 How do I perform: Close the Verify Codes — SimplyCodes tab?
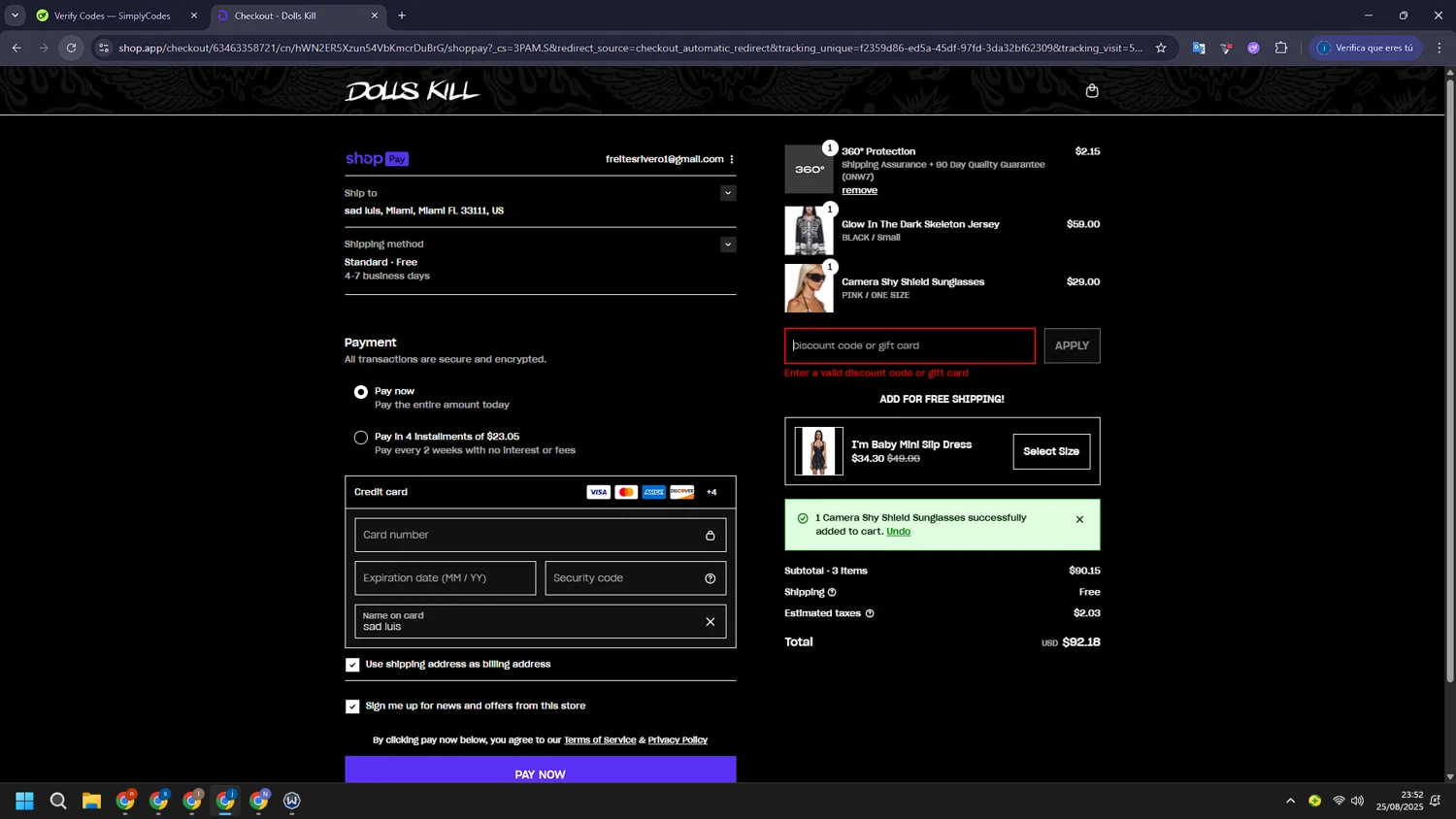tap(193, 16)
